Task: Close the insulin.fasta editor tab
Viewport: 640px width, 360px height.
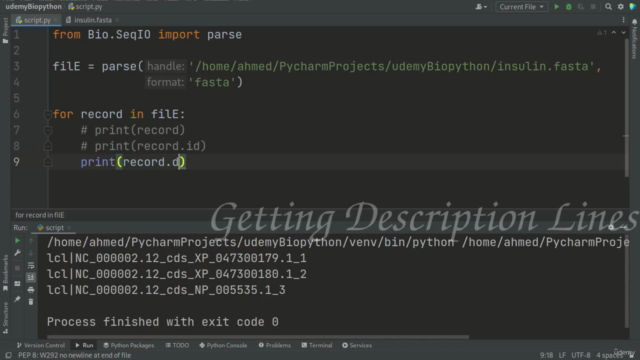Action: click(117, 20)
